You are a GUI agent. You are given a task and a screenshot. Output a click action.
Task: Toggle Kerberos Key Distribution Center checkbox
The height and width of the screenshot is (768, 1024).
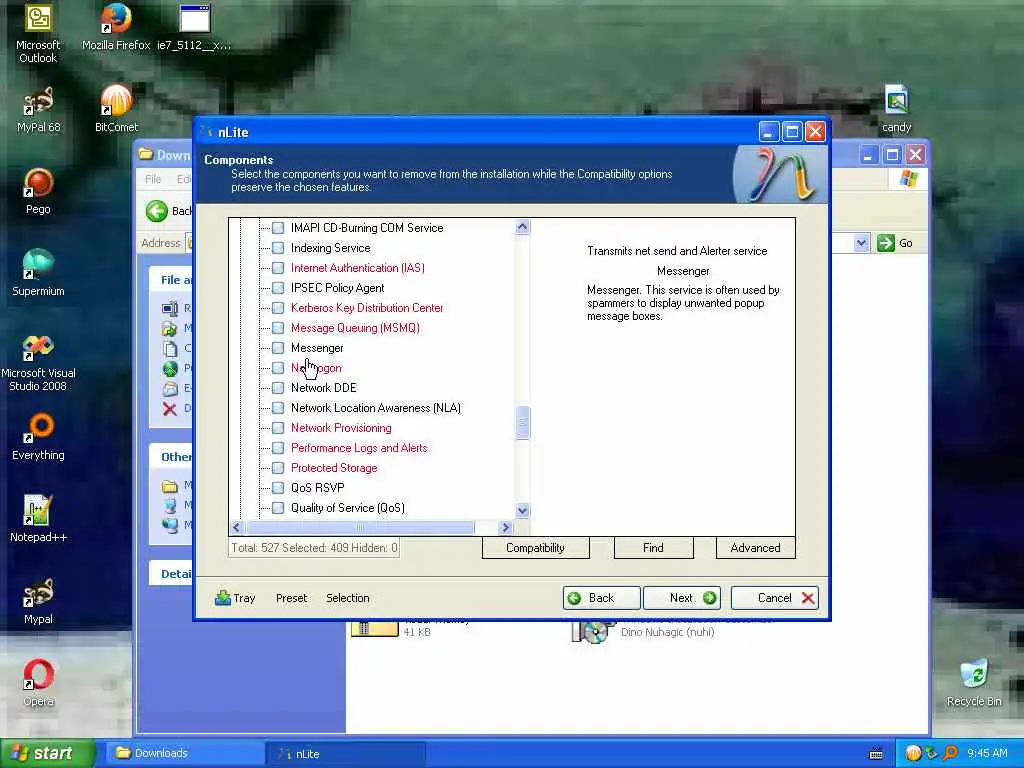click(x=278, y=308)
